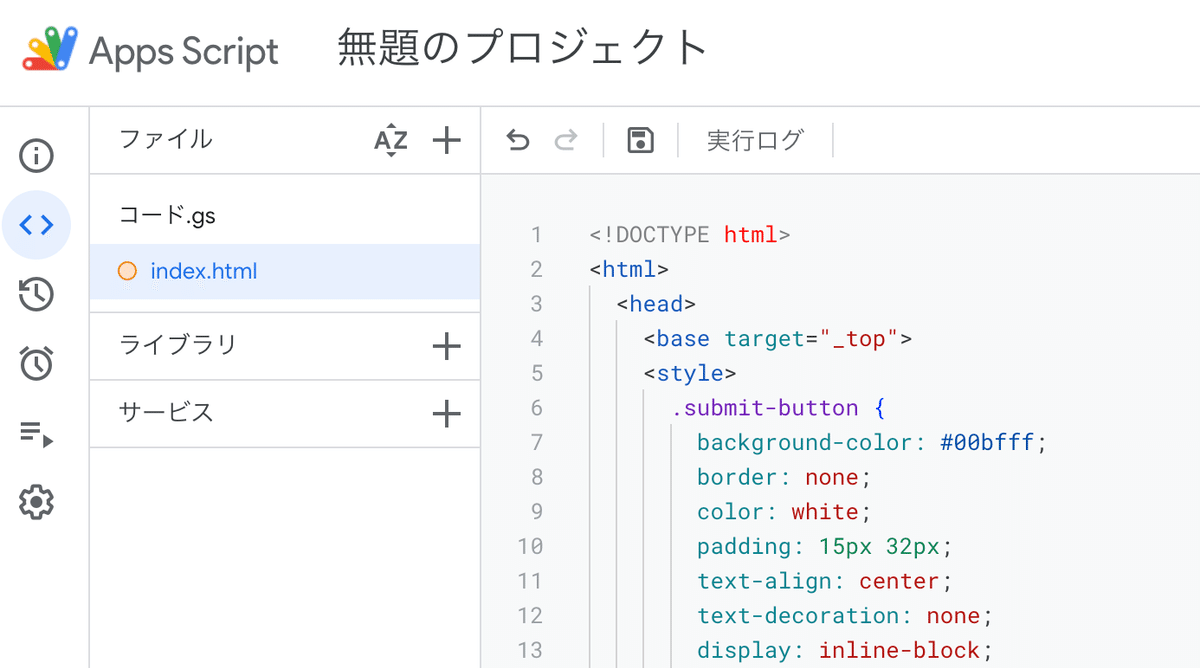Select the コード.gs file
This screenshot has height=668, width=1200.
pyautogui.click(x=168, y=215)
